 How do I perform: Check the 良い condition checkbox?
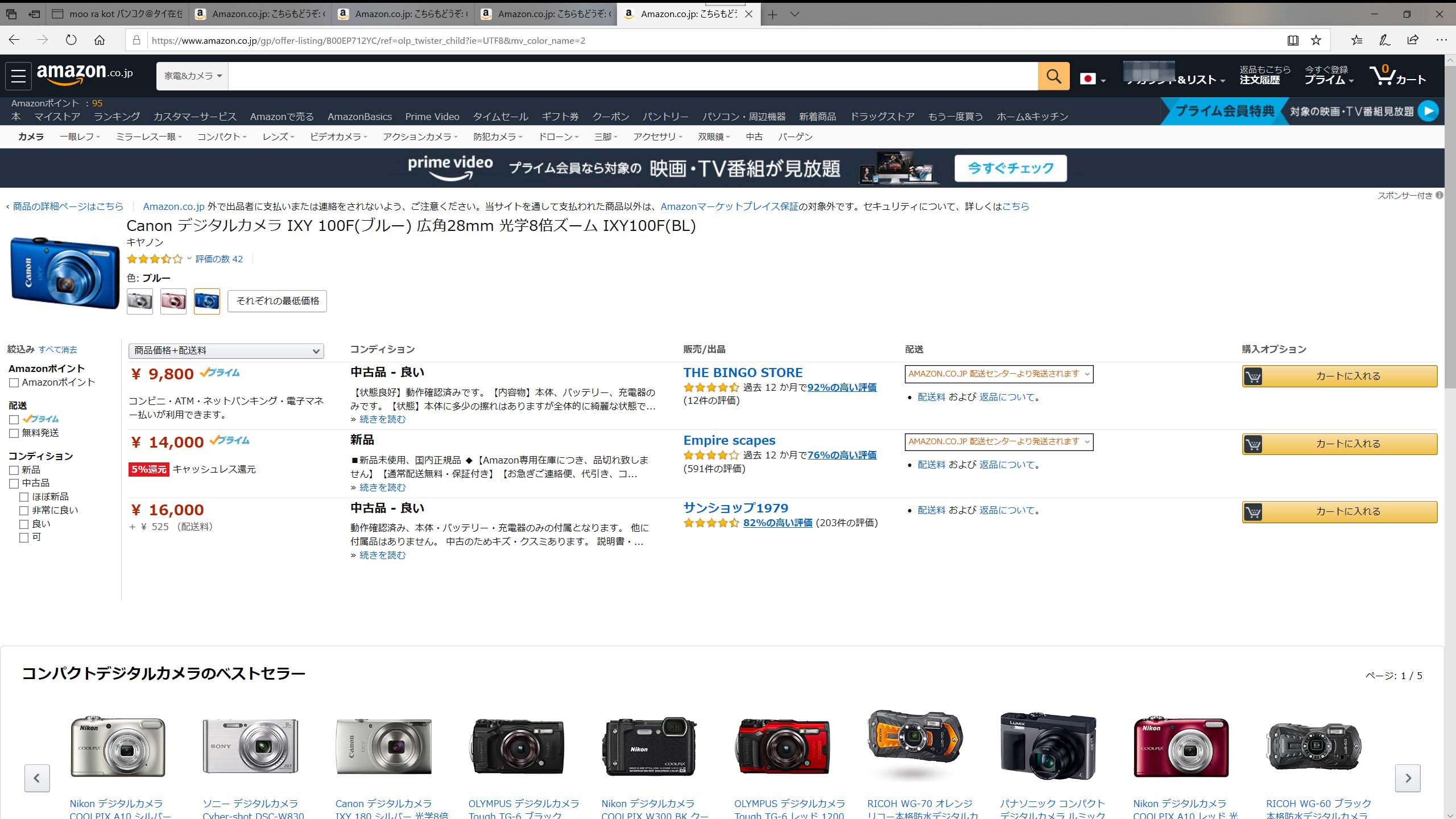click(x=24, y=524)
